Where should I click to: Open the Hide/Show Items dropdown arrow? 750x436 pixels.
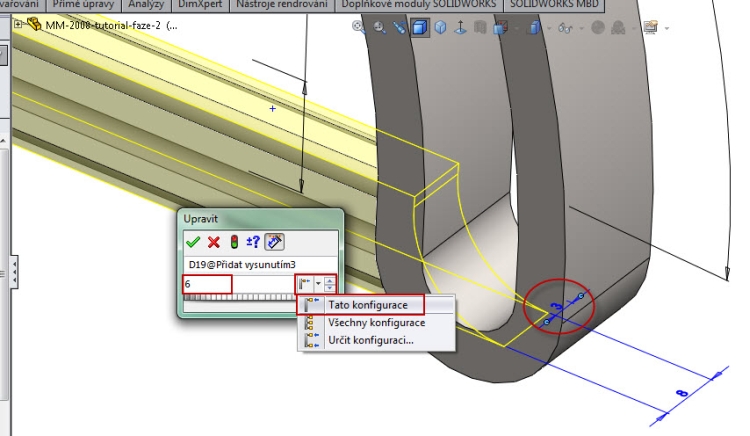(581, 29)
